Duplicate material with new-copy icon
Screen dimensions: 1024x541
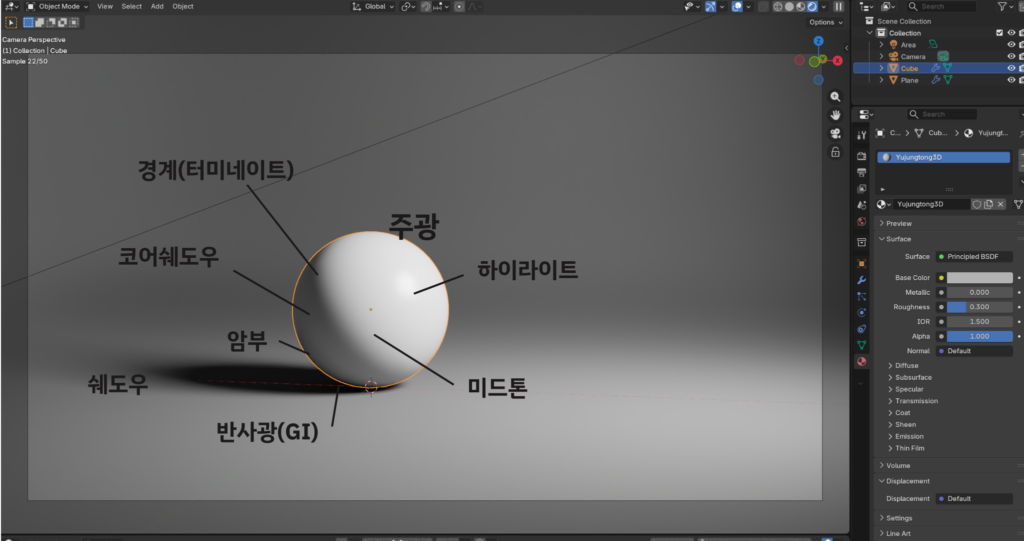[989, 205]
